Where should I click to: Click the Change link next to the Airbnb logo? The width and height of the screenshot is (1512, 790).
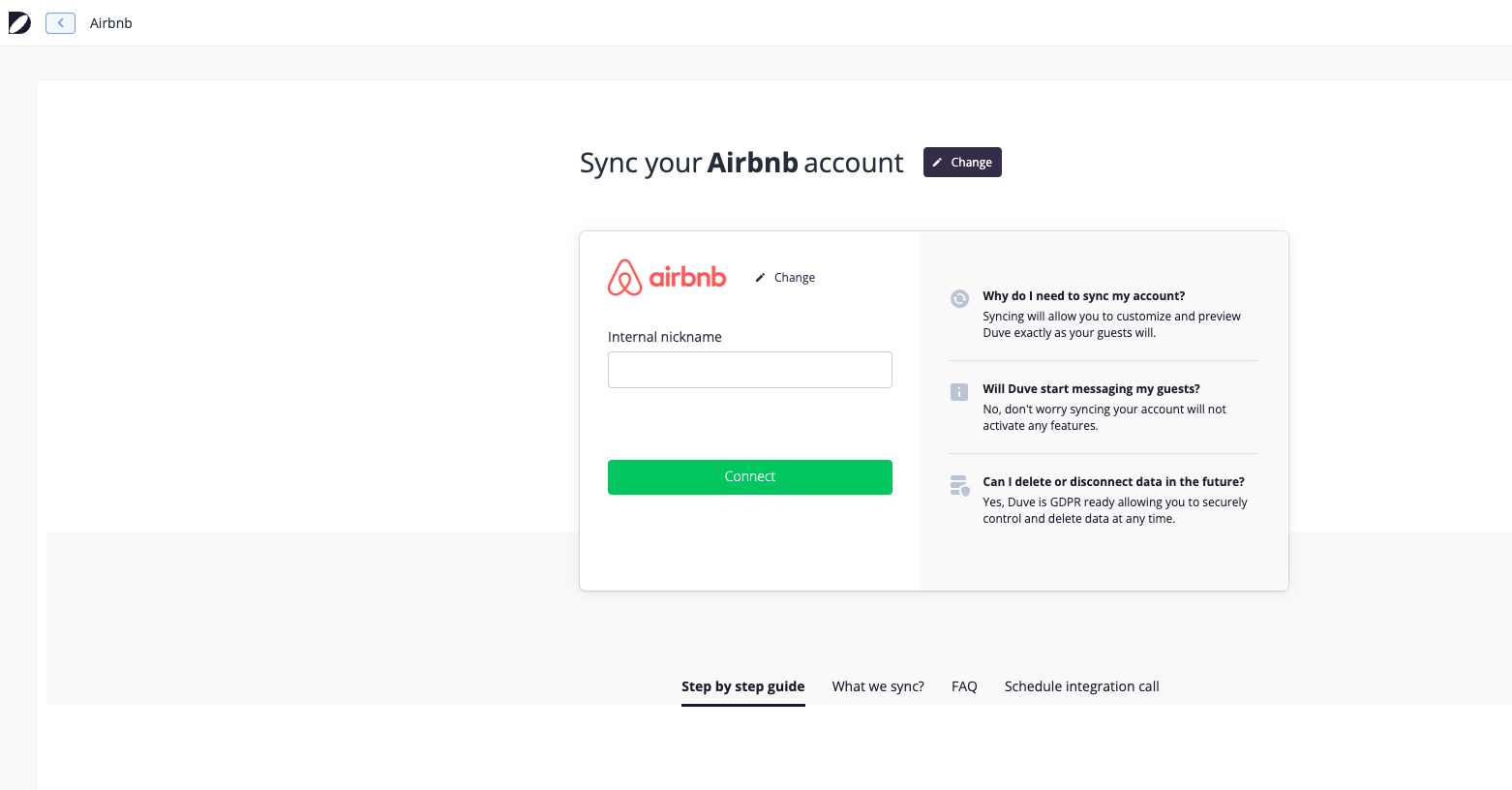pos(795,278)
